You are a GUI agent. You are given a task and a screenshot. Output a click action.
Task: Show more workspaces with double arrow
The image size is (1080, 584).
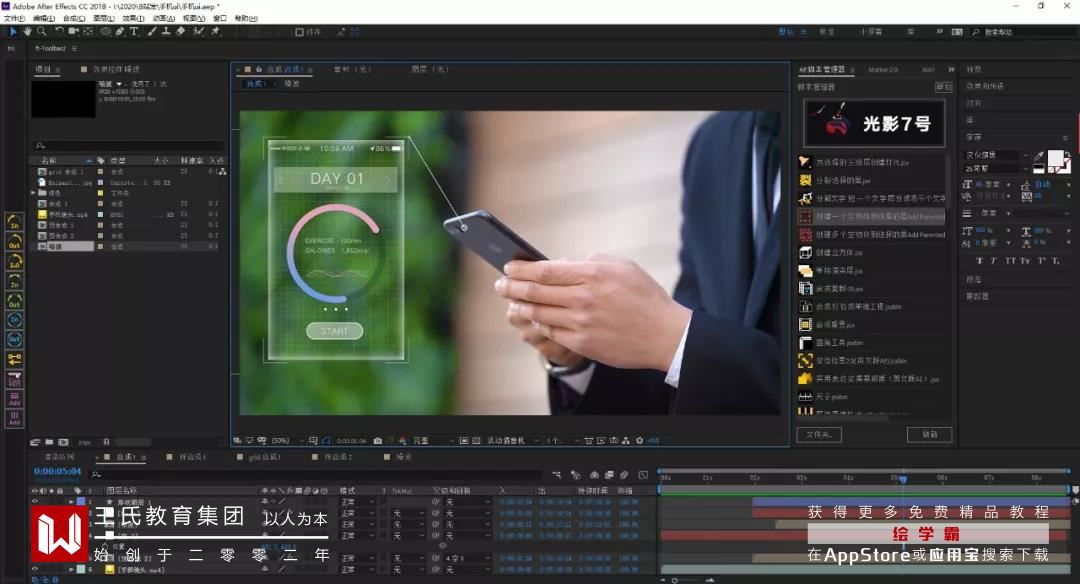click(x=939, y=32)
